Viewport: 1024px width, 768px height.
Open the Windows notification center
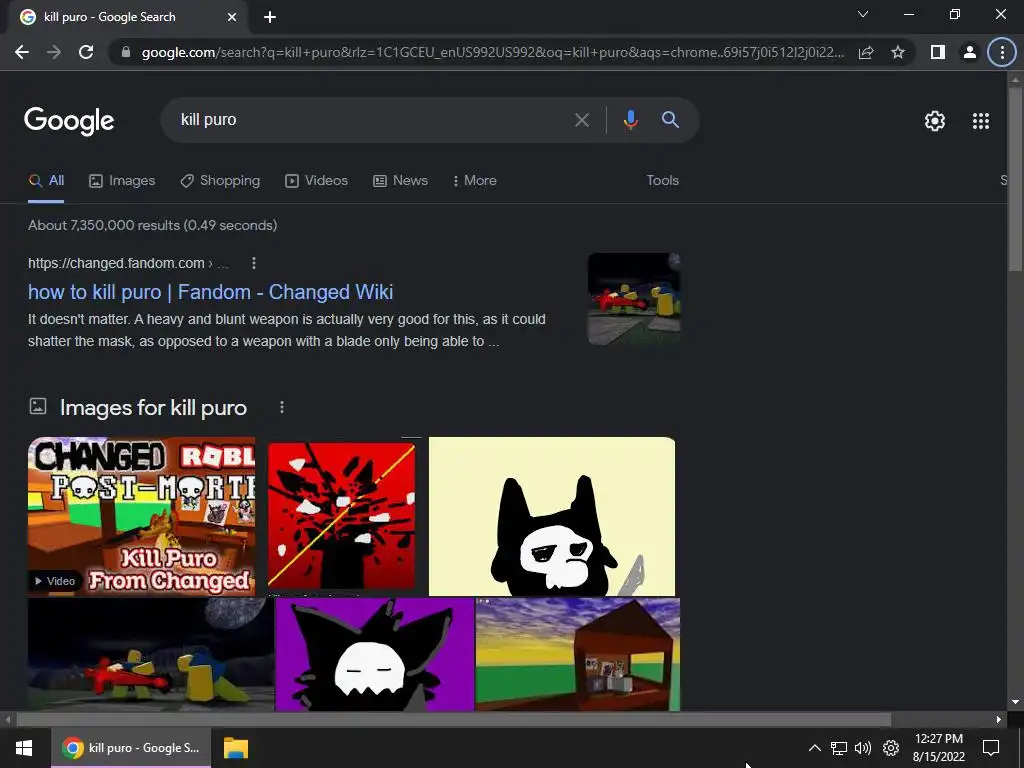pos(991,748)
